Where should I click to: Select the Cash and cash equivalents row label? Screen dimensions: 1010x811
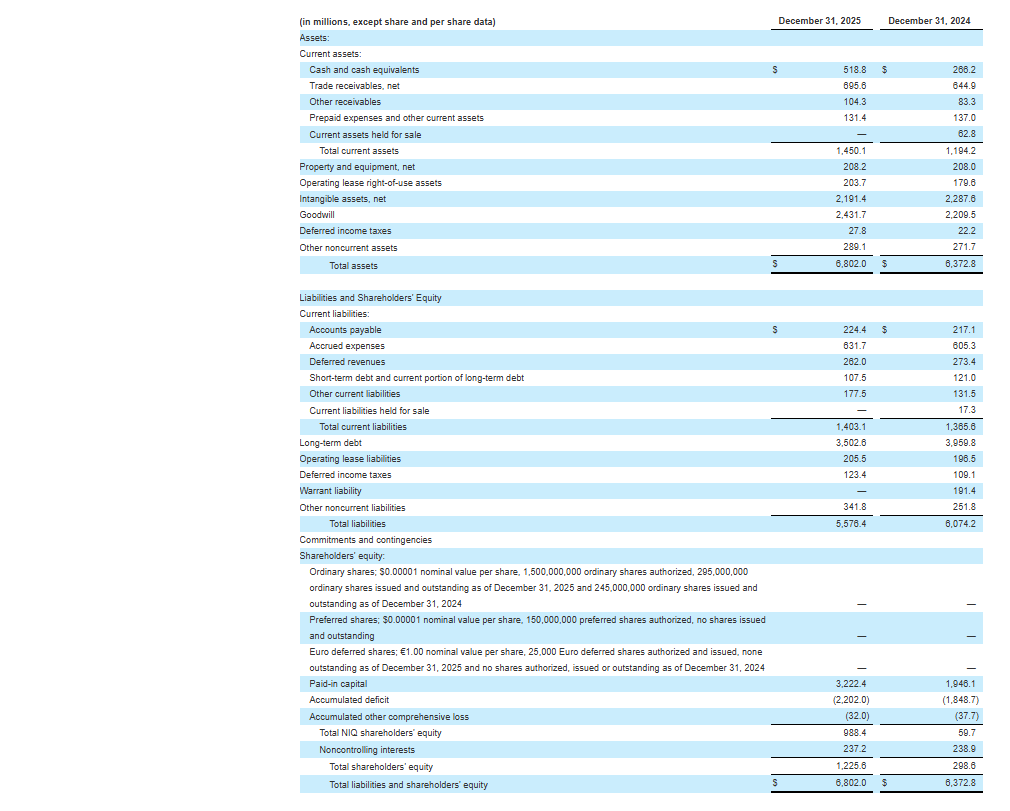coord(364,70)
